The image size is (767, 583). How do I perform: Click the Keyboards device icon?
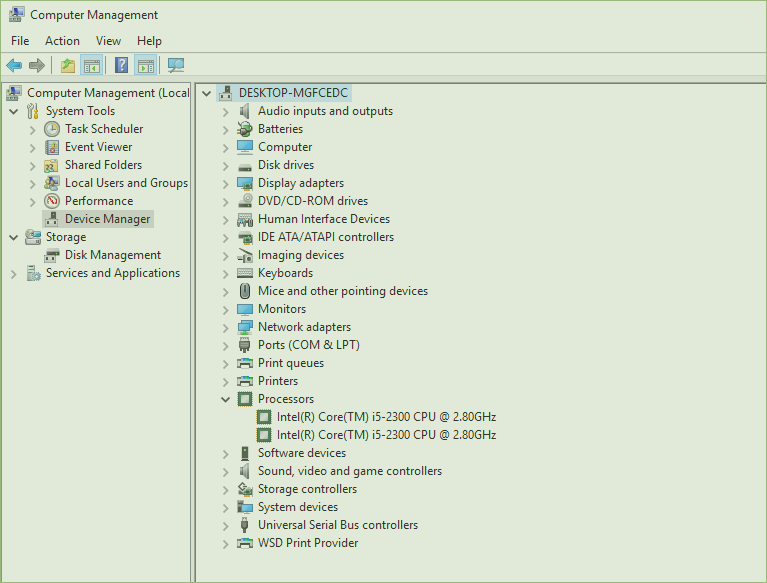[245, 273]
